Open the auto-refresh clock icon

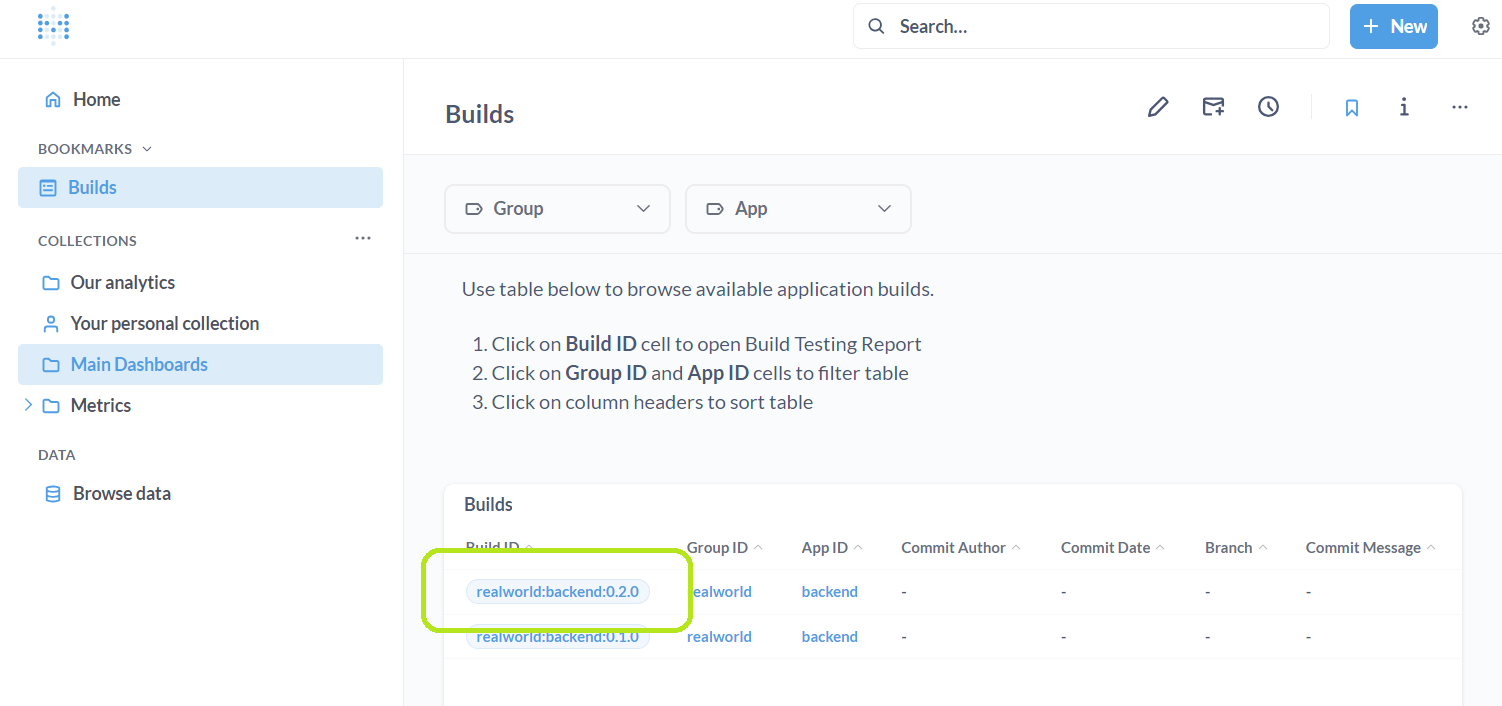click(x=1268, y=107)
